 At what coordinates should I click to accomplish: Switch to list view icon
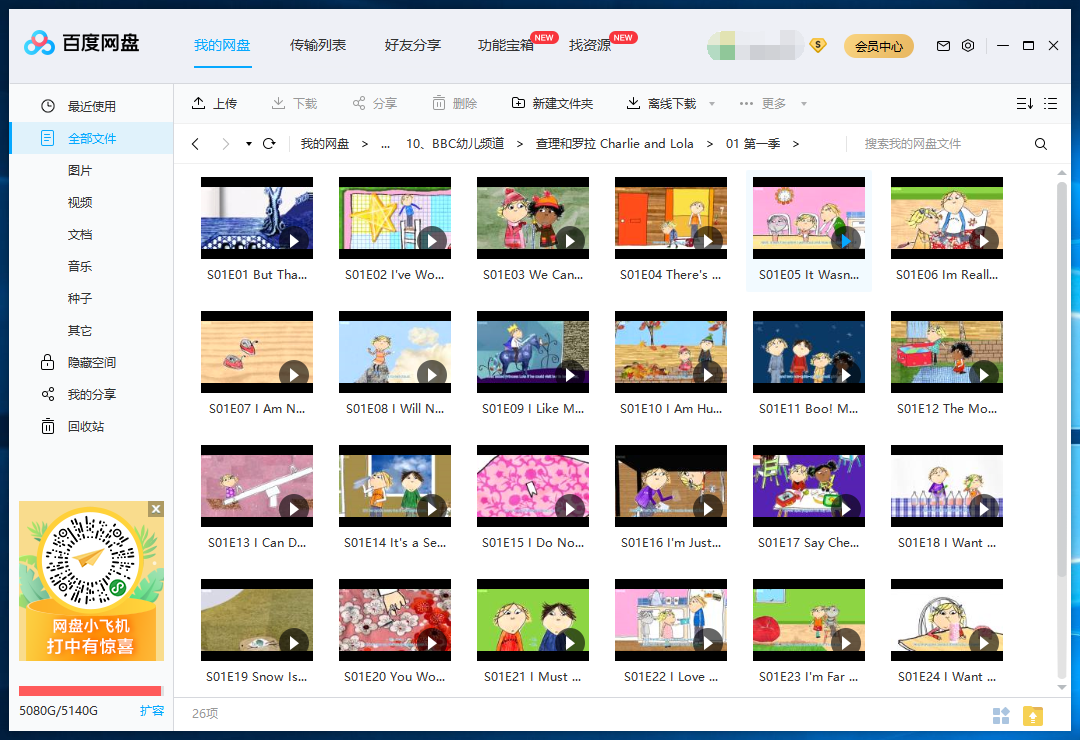click(1050, 103)
